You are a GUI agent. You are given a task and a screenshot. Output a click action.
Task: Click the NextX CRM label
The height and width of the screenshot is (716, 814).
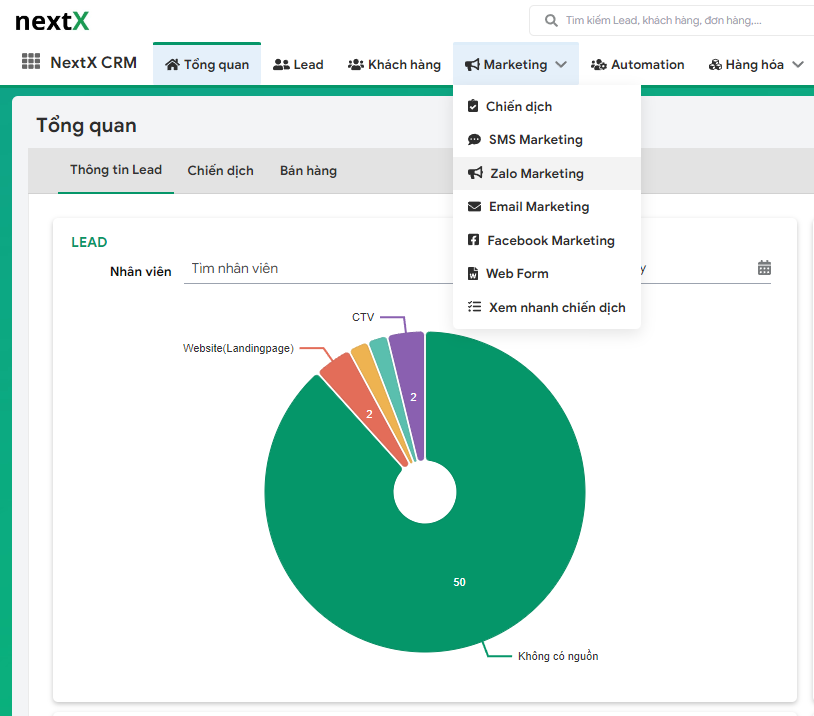[x=95, y=62]
